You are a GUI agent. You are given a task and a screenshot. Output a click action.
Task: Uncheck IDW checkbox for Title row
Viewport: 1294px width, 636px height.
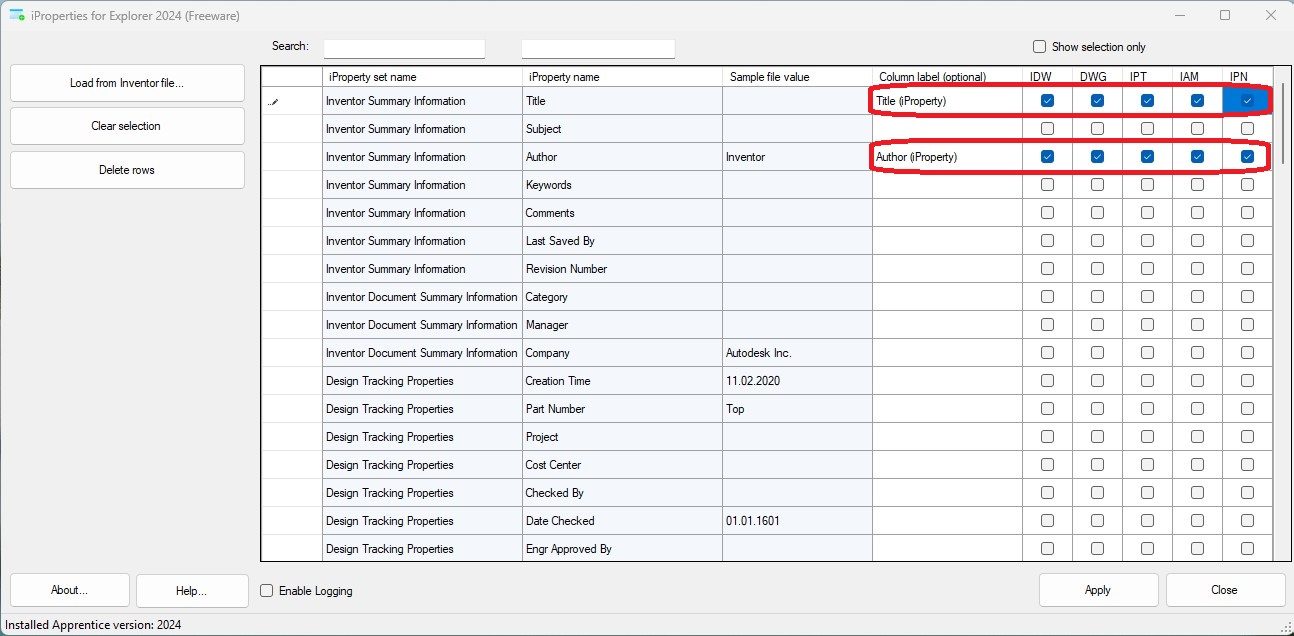click(x=1047, y=101)
